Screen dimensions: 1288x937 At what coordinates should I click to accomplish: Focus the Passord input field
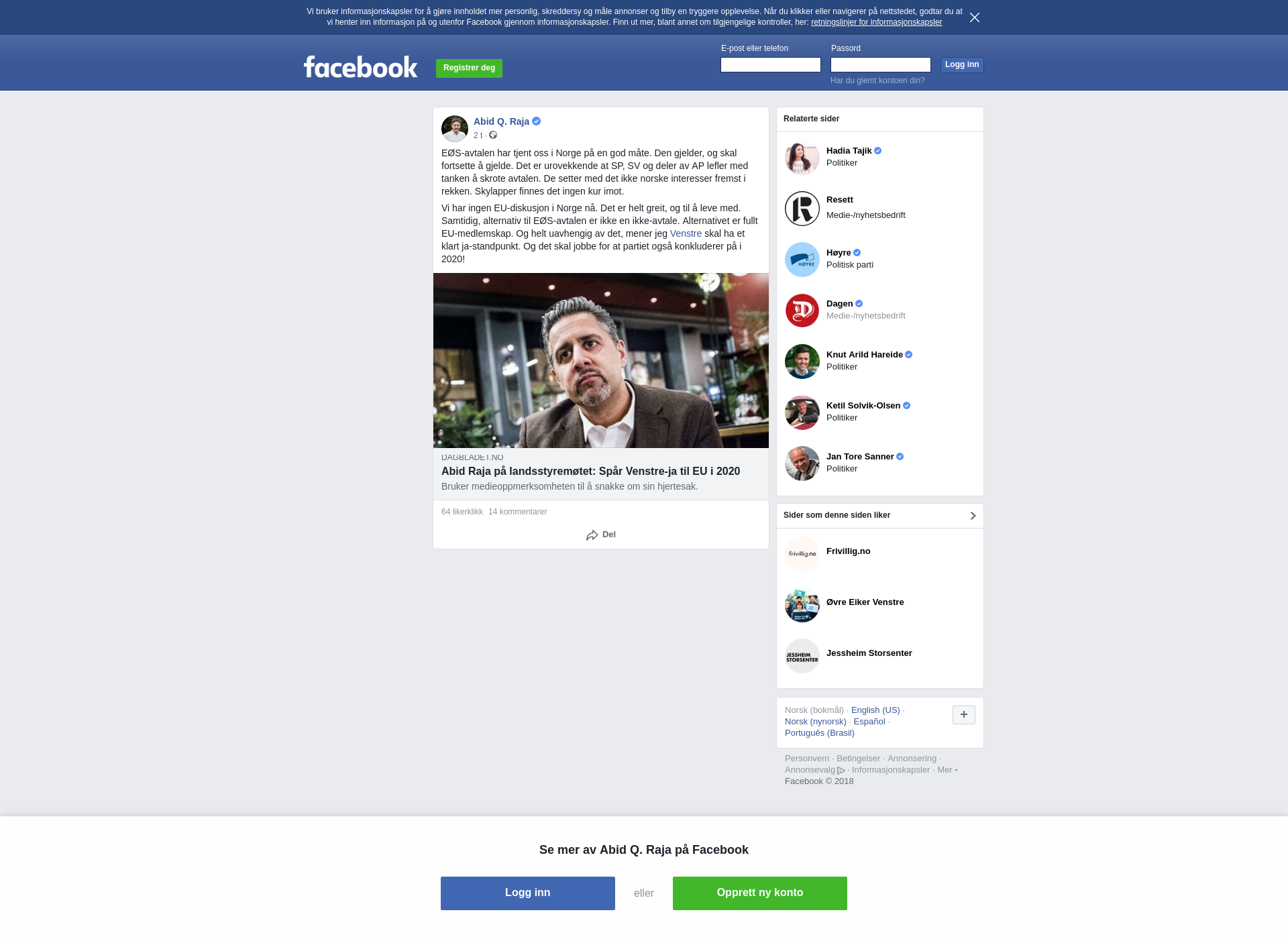coord(881,65)
